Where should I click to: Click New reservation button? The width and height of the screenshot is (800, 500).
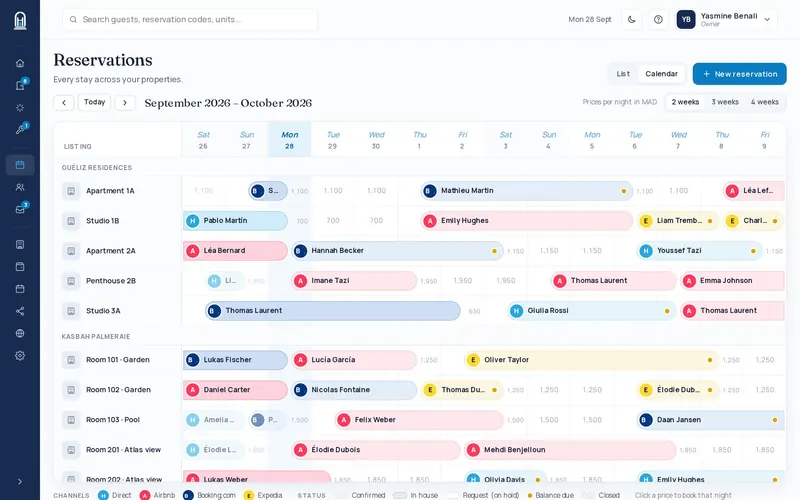coord(739,74)
